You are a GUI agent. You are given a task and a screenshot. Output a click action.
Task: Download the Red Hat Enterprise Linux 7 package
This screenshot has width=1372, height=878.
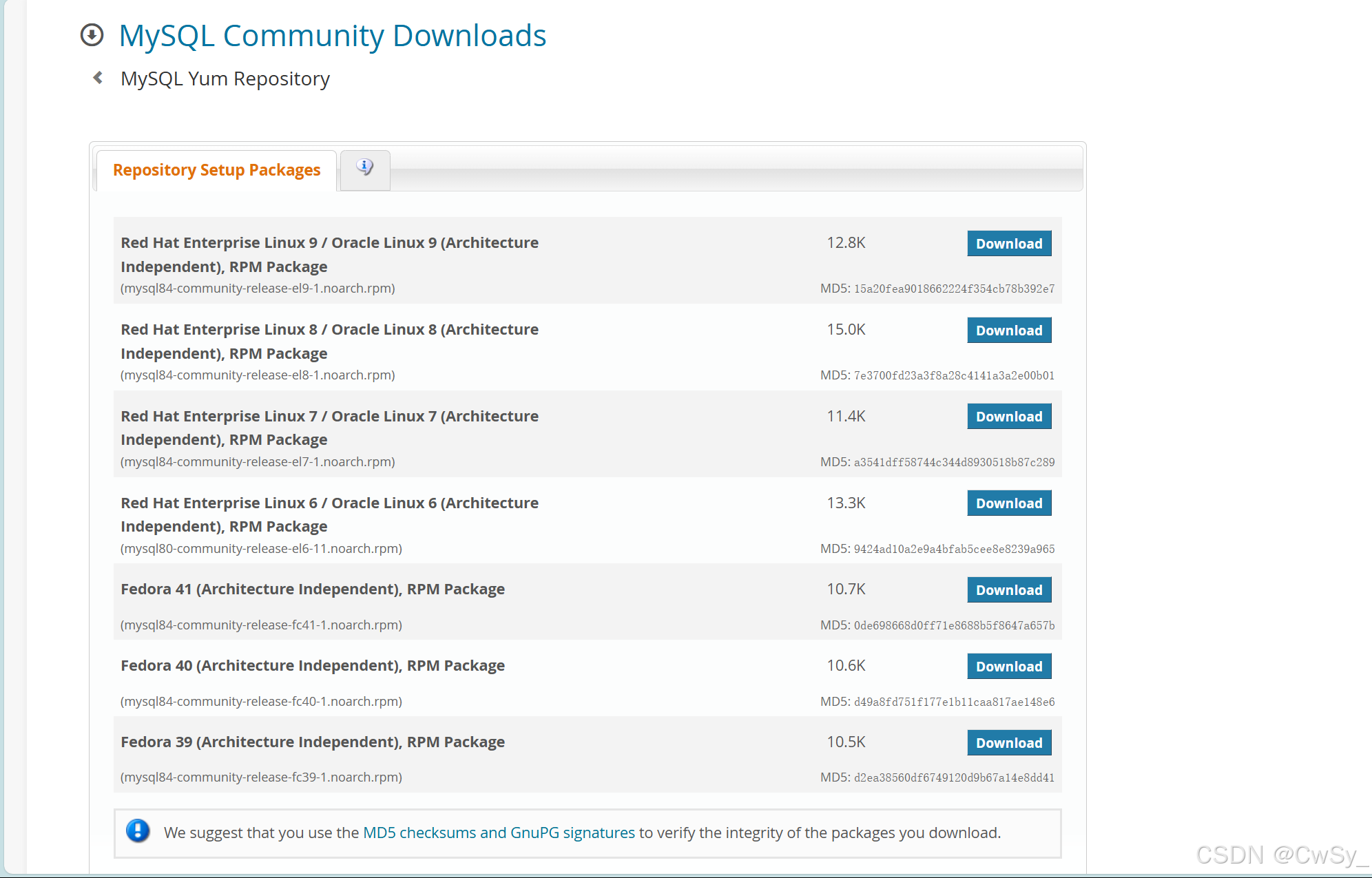1008,417
